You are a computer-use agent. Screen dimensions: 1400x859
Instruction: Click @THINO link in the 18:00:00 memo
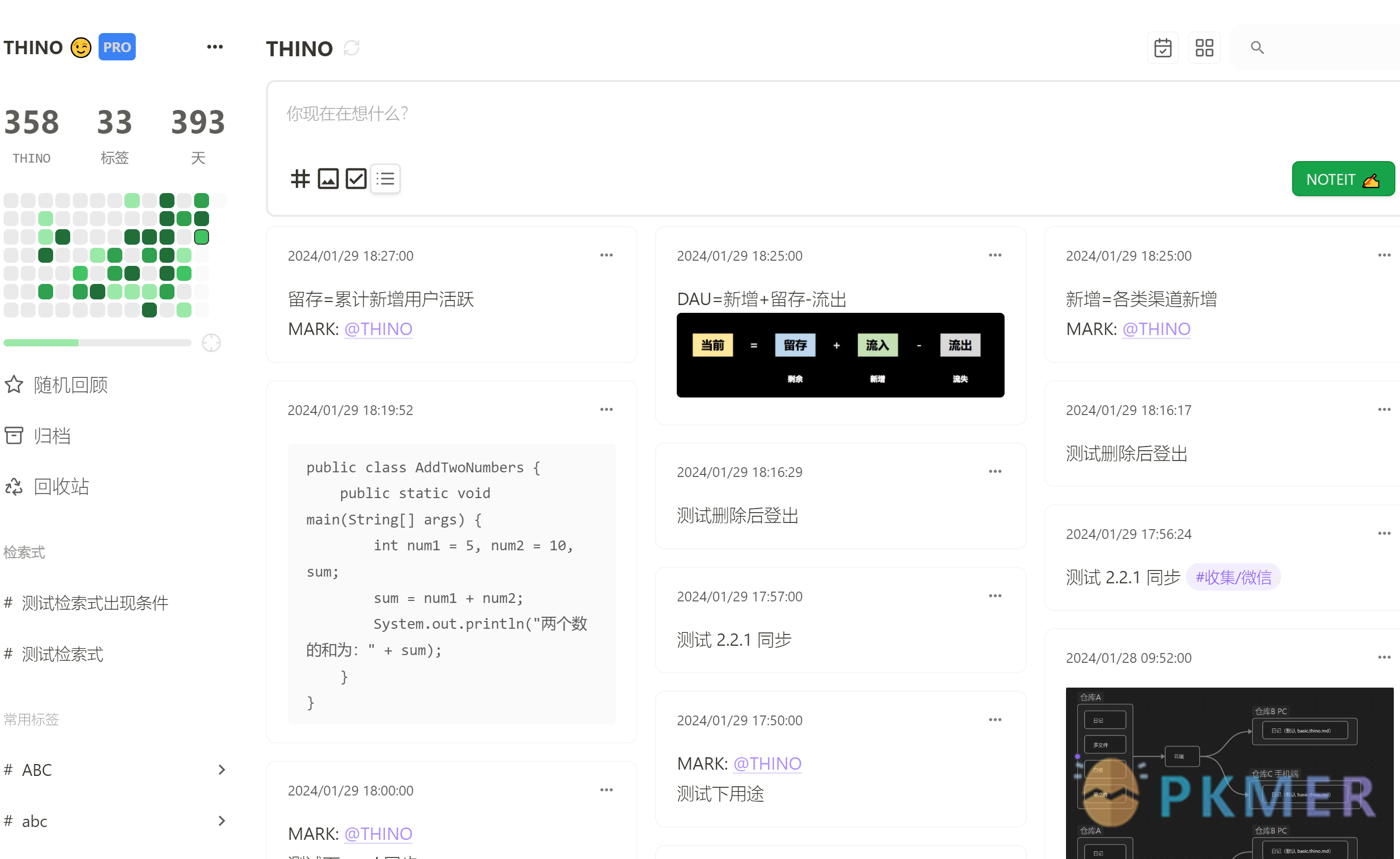[x=378, y=834]
